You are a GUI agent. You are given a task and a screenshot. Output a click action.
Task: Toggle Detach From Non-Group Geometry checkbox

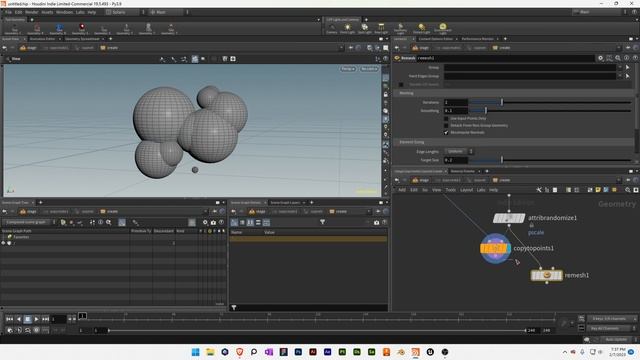tap(446, 125)
